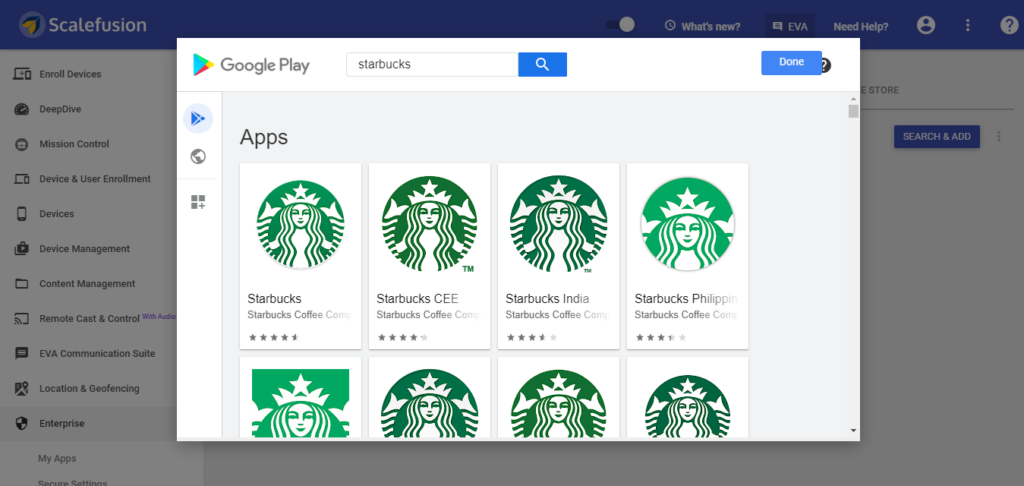Click the blue magnifier search button
Image resolution: width=1024 pixels, height=486 pixels.
542,65
